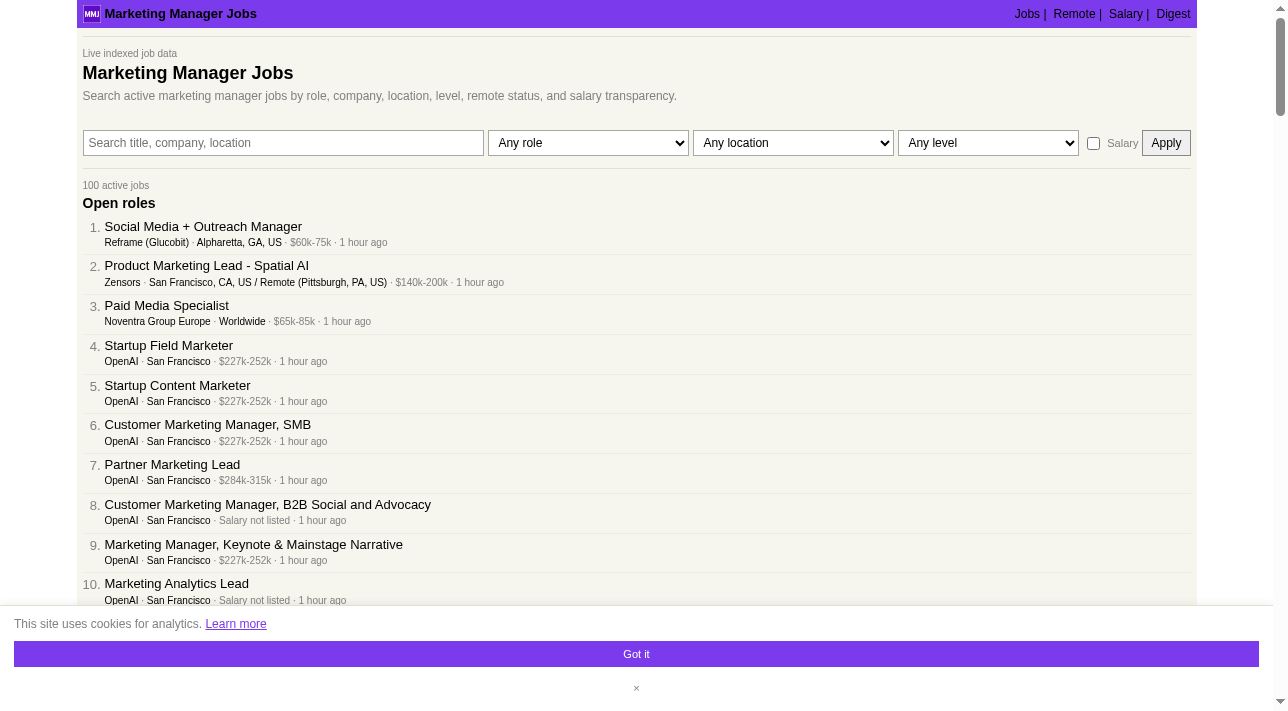Toggle the Salary filter checkbox
The width and height of the screenshot is (1288, 711).
pyautogui.click(x=1093, y=143)
